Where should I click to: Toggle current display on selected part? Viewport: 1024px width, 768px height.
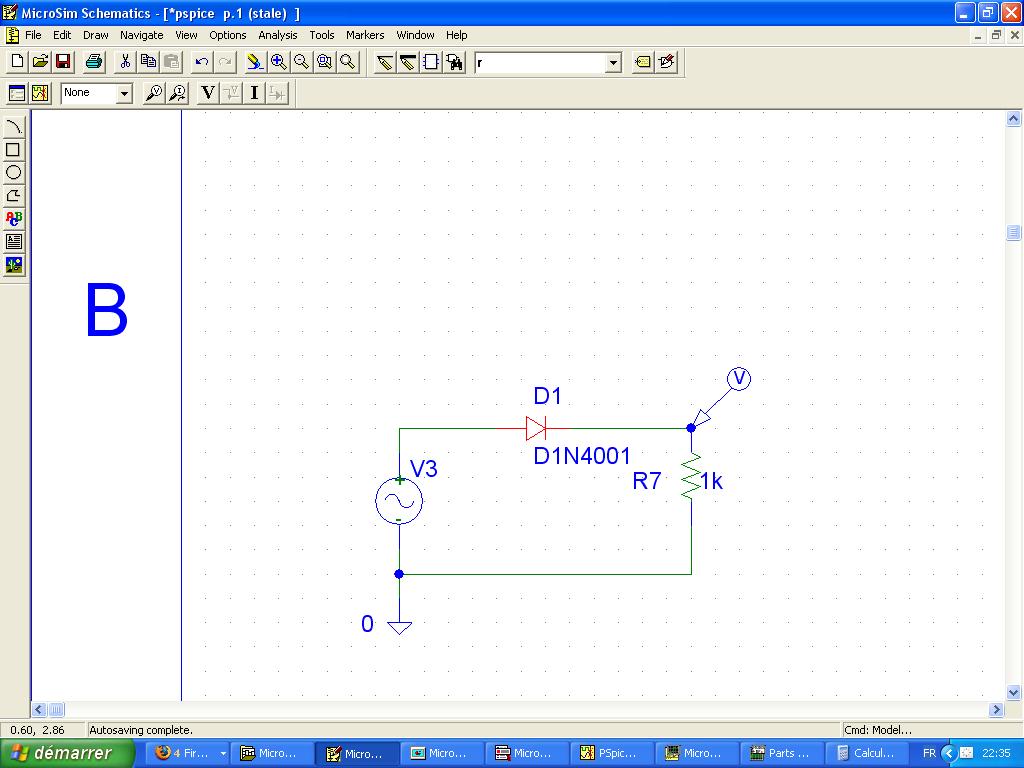point(277,93)
